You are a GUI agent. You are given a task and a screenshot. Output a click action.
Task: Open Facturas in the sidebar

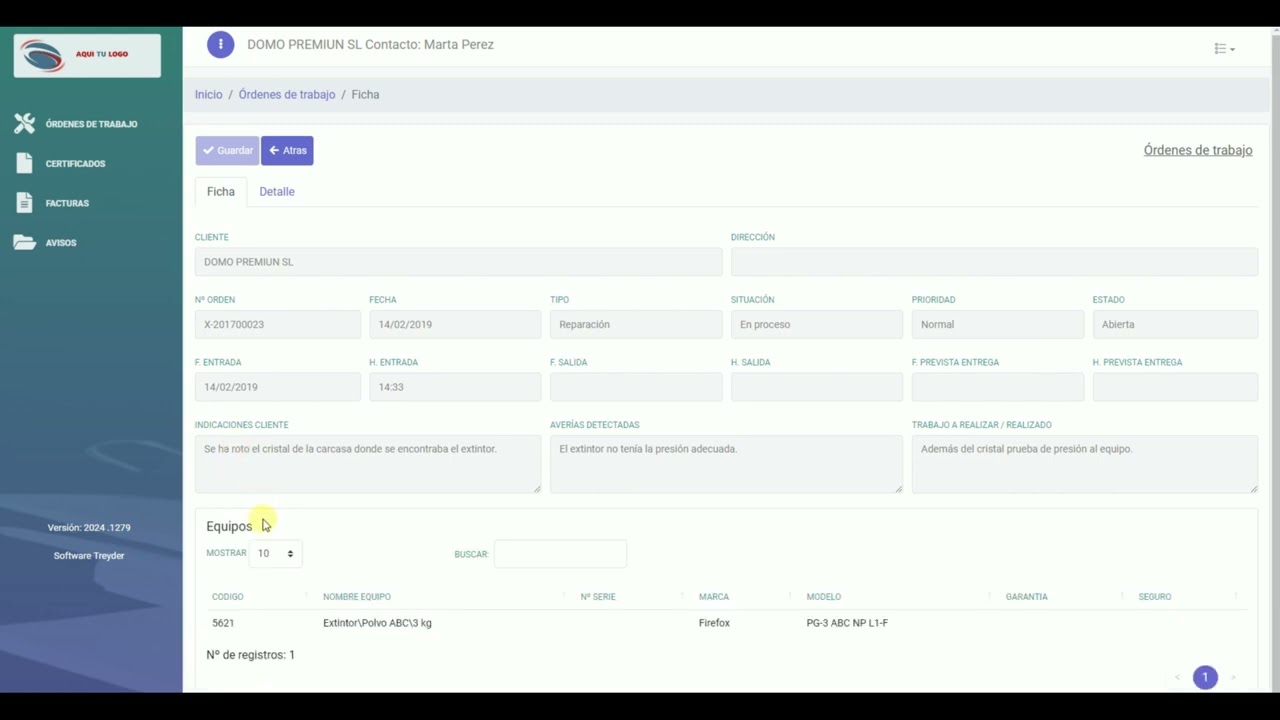pyautogui.click(x=67, y=203)
